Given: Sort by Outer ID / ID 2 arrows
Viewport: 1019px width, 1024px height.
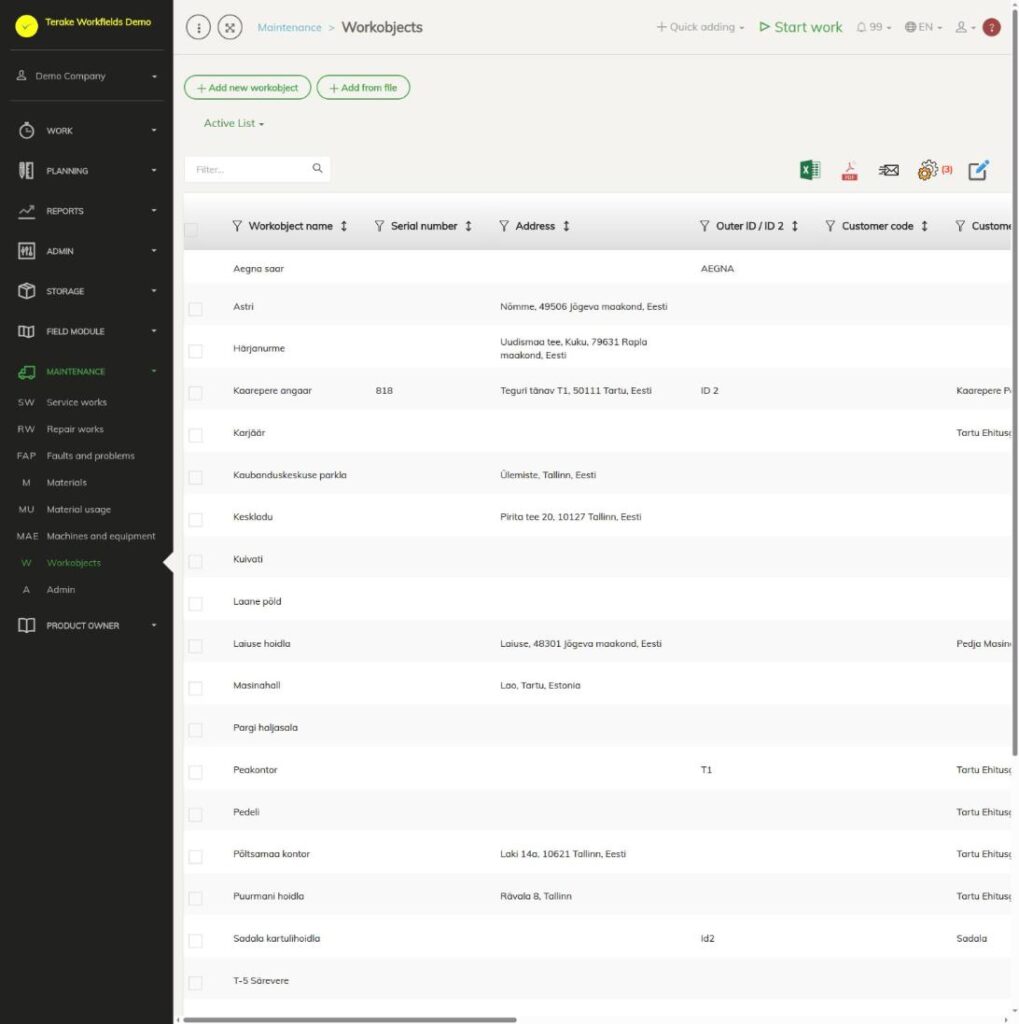Looking at the screenshot, I should pyautogui.click(x=795, y=226).
